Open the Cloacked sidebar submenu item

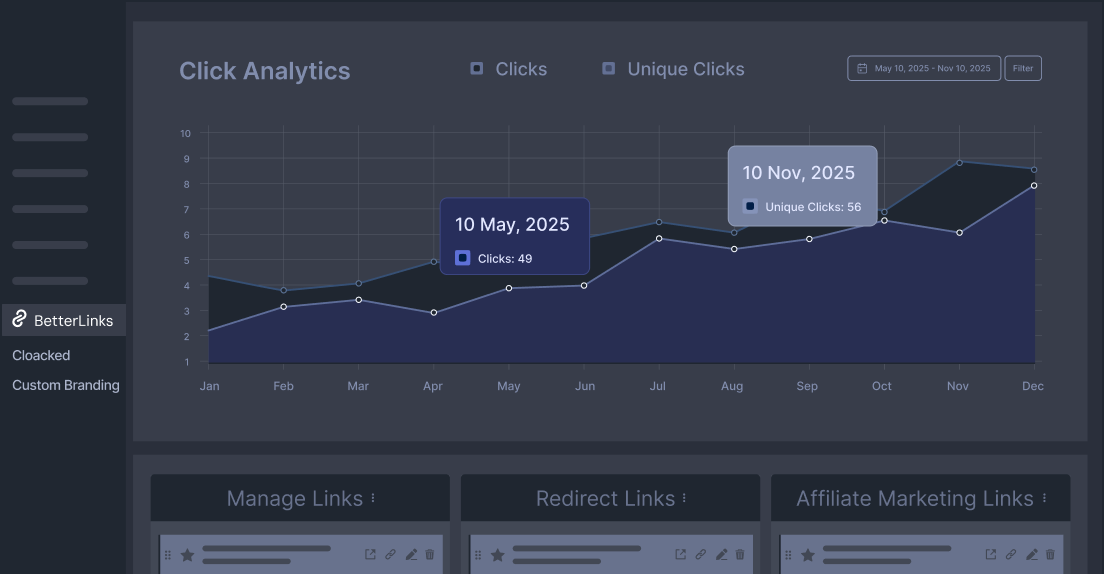coord(41,355)
